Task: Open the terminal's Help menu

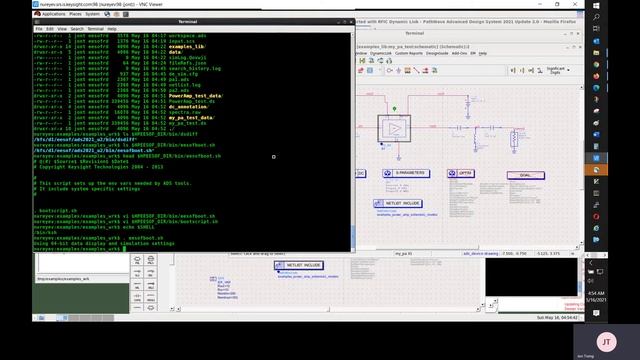Action: point(112,29)
